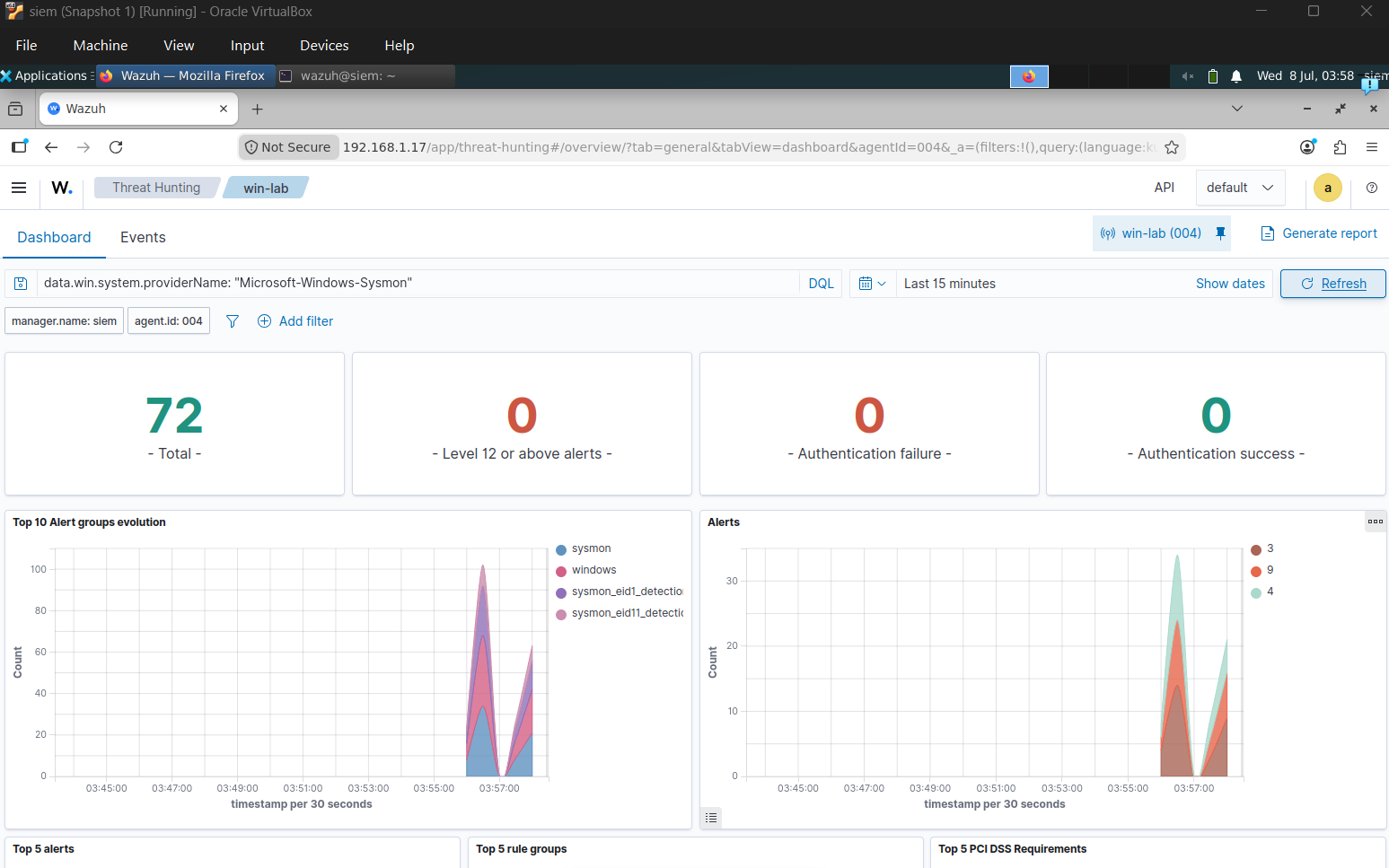Click Generate report
Screen dimensions: 1389x868
[x=1319, y=233]
